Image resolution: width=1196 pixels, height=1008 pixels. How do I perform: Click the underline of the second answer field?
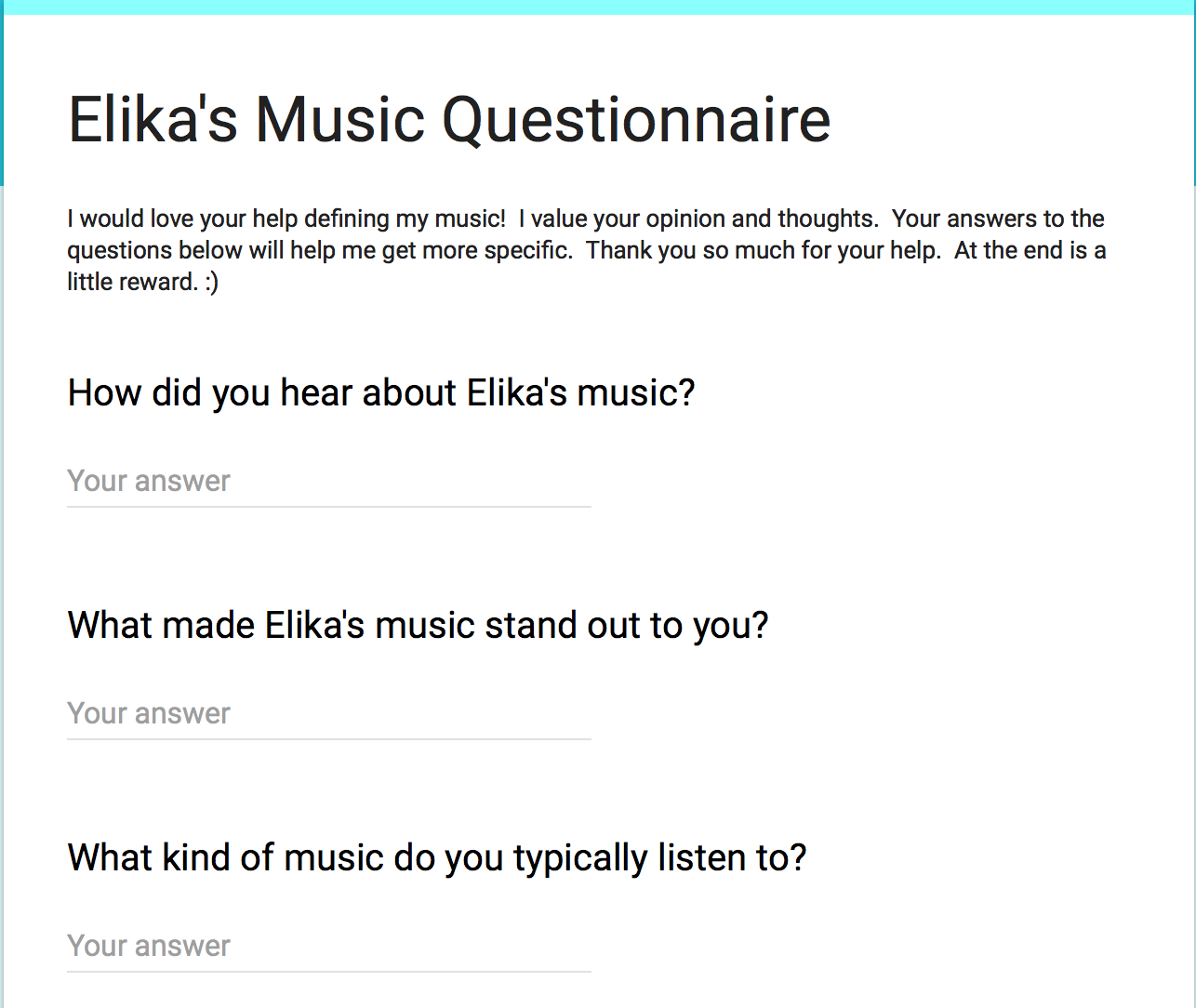(328, 739)
